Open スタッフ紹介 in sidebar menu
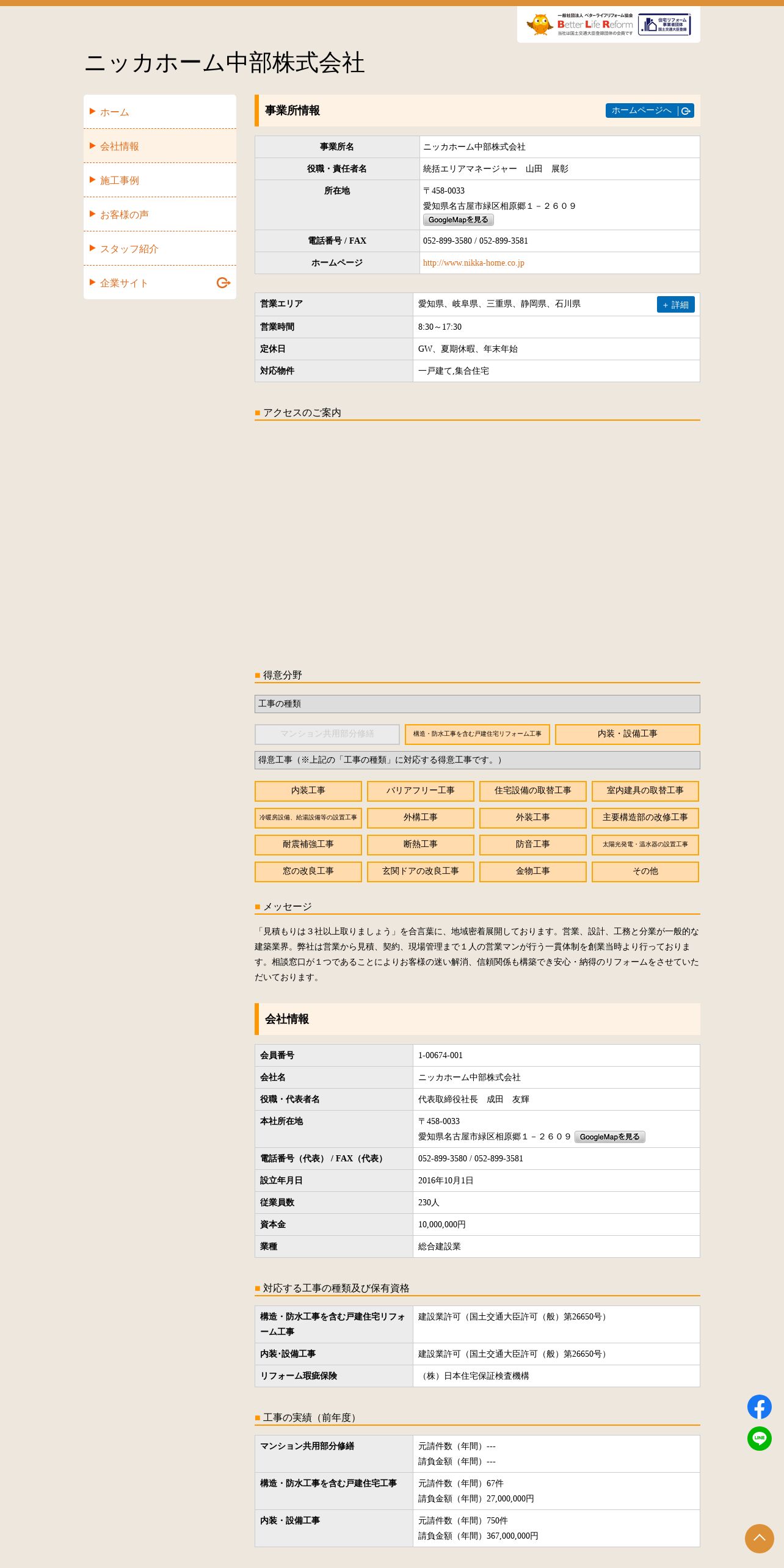Image resolution: width=784 pixels, height=1568 pixels. coord(160,249)
